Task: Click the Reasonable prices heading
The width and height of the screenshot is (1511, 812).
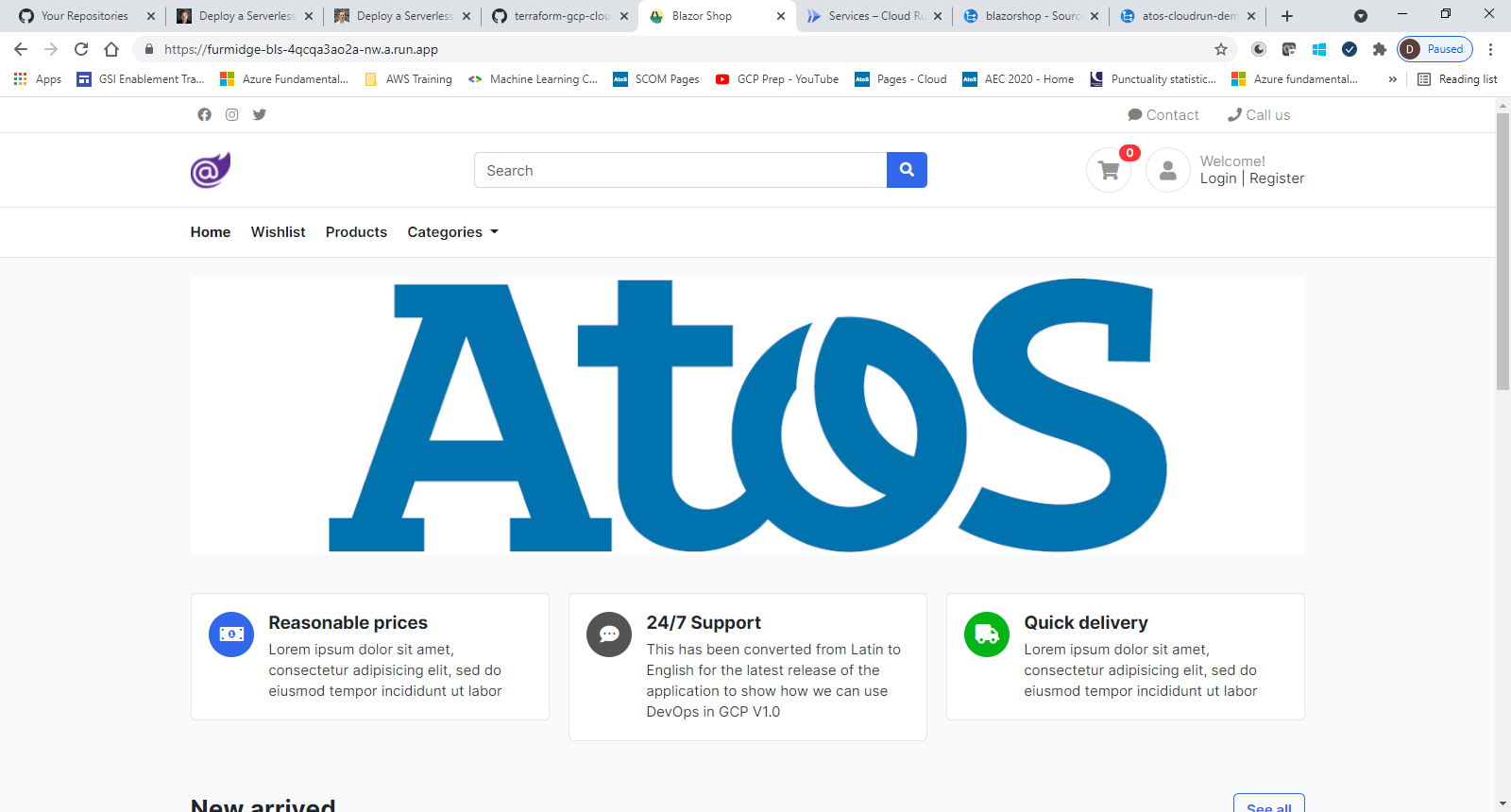Action: click(348, 622)
